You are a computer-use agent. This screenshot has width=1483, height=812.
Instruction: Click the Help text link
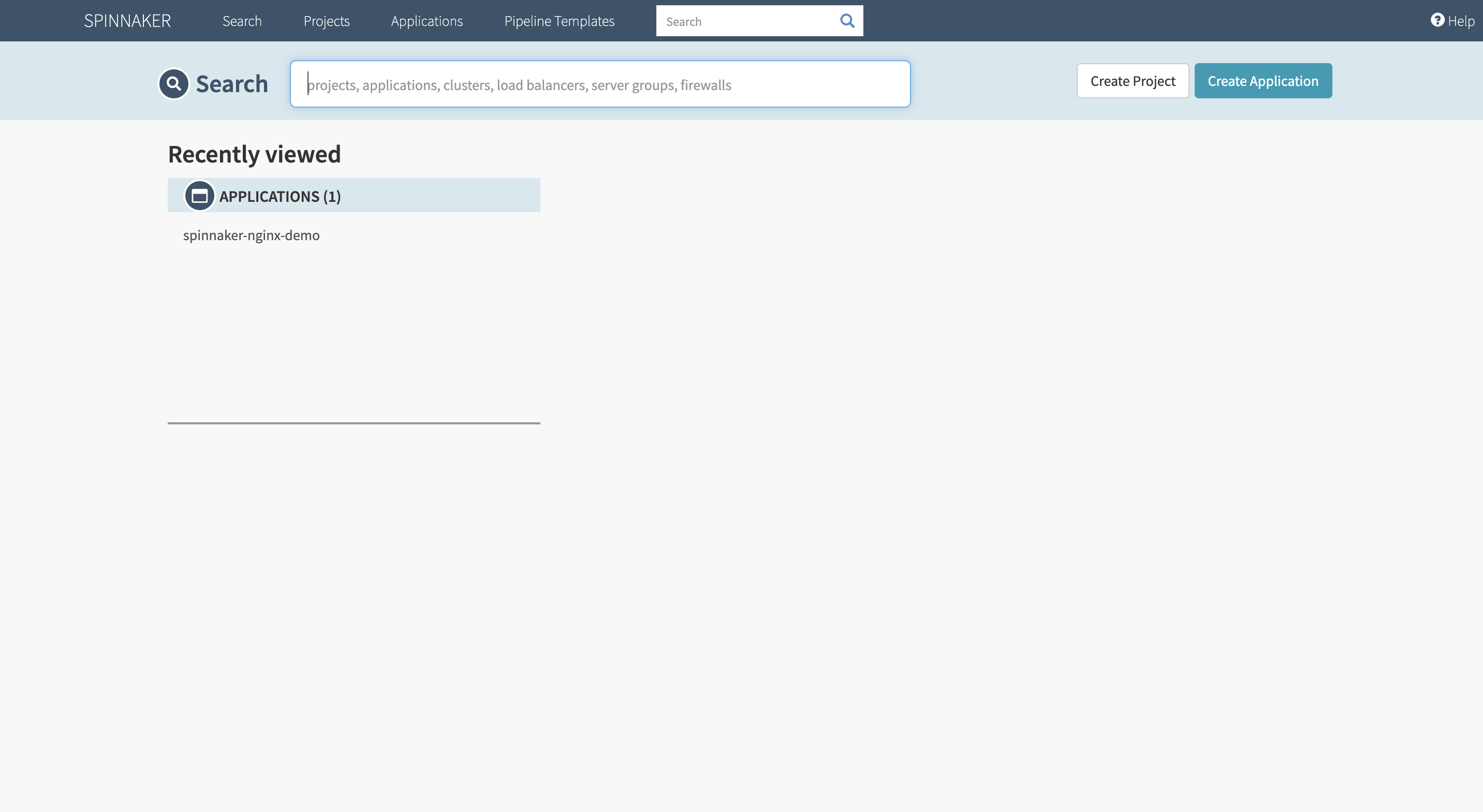1461,21
